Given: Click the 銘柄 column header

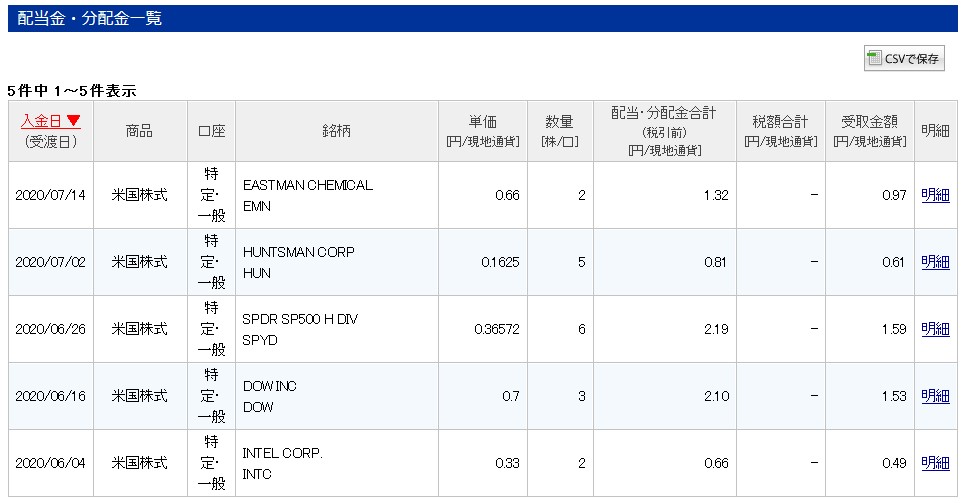Looking at the screenshot, I should 337,131.
